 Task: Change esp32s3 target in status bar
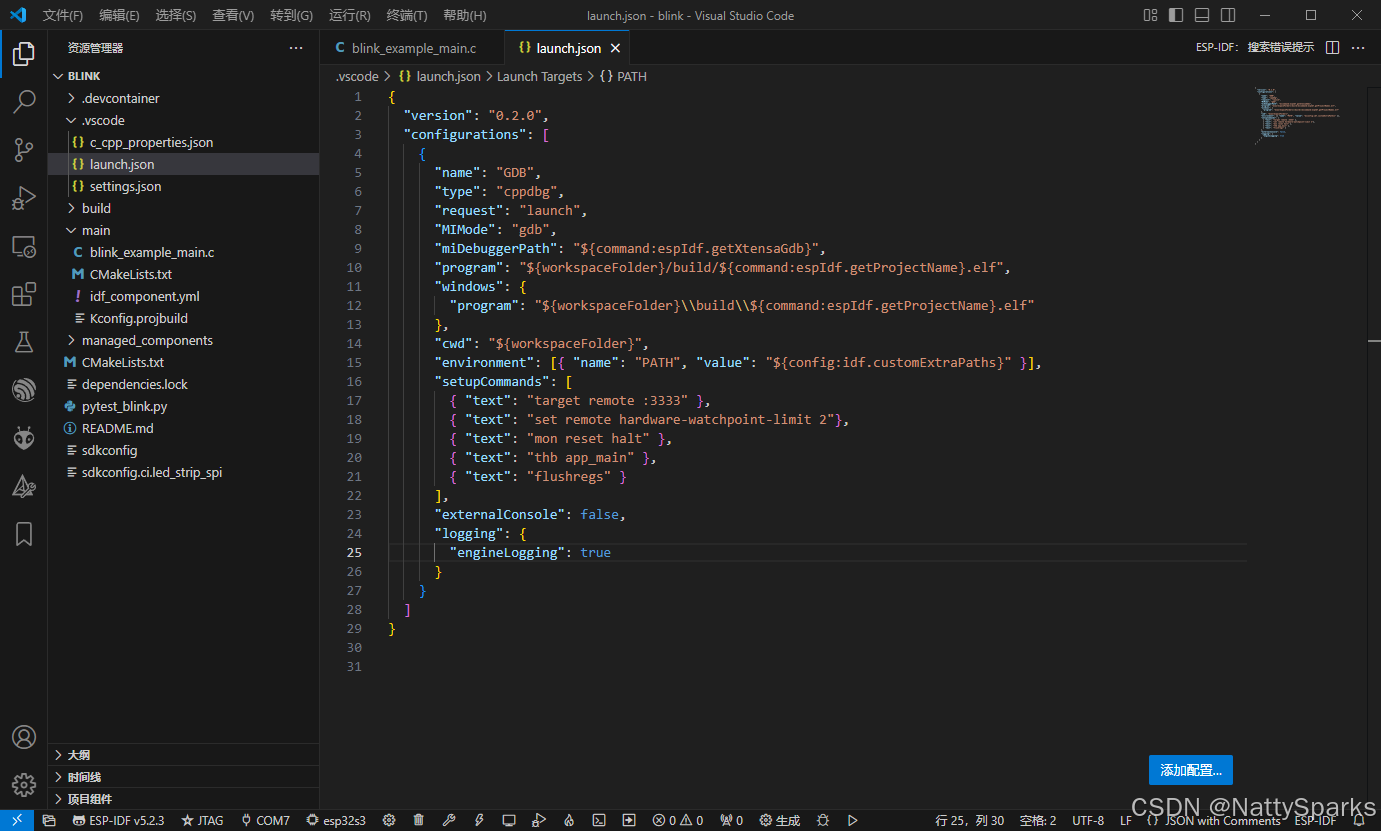tap(337, 820)
